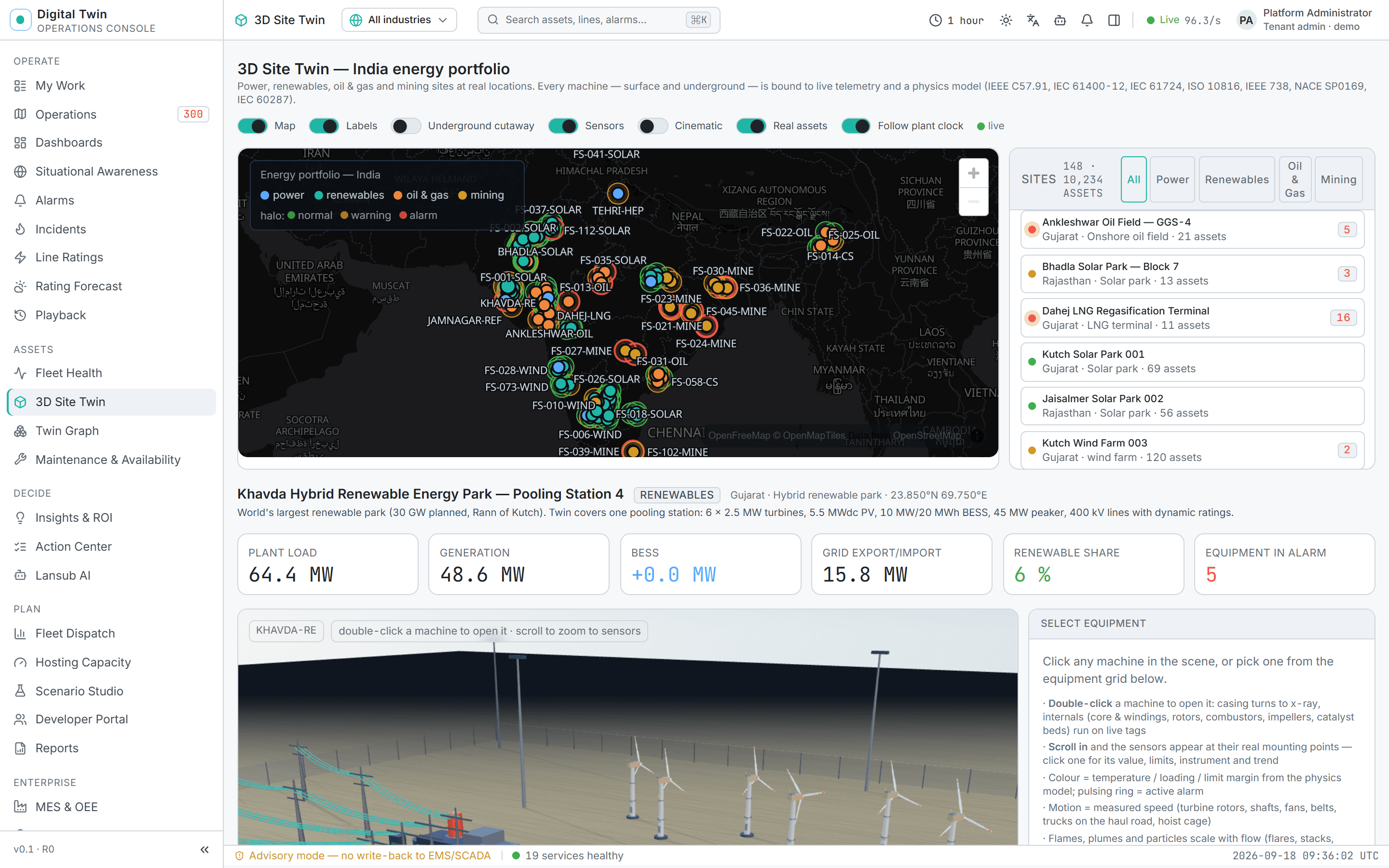Open the robot assistant icon in header
Viewport: 1389px width, 868px height.
click(1060, 20)
